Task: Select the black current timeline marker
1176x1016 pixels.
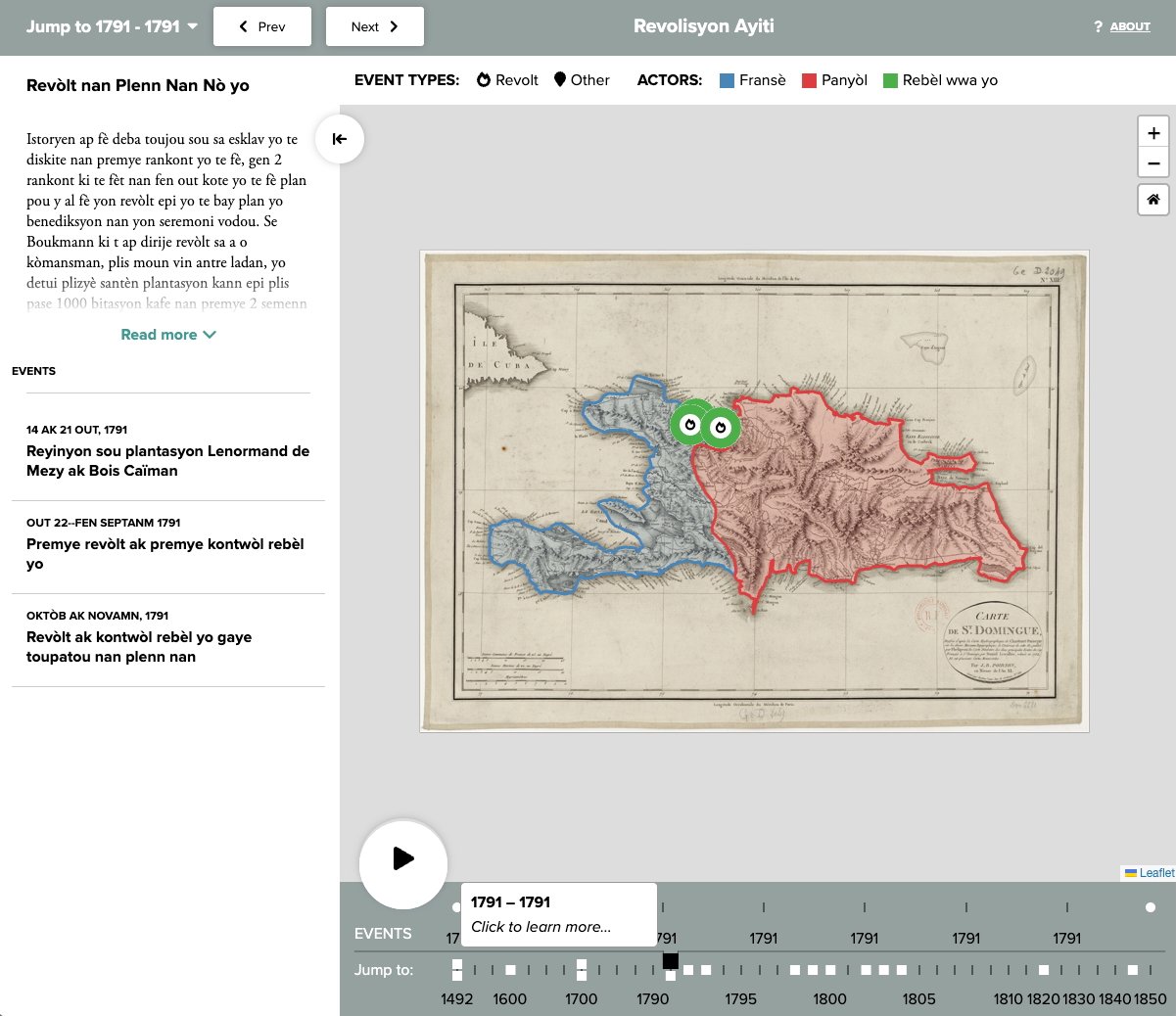Action: [x=671, y=961]
